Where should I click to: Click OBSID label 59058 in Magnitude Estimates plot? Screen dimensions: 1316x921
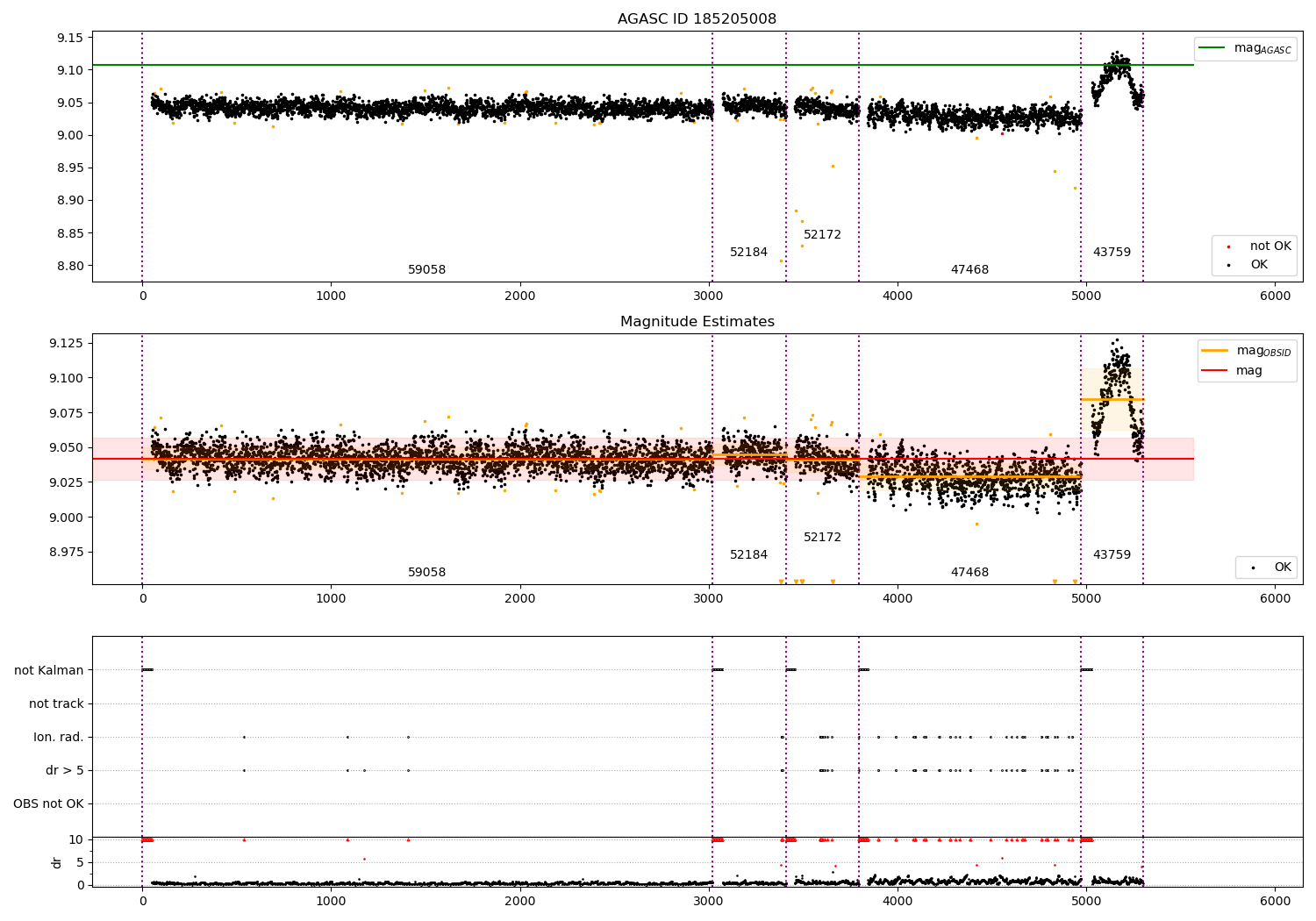click(426, 573)
